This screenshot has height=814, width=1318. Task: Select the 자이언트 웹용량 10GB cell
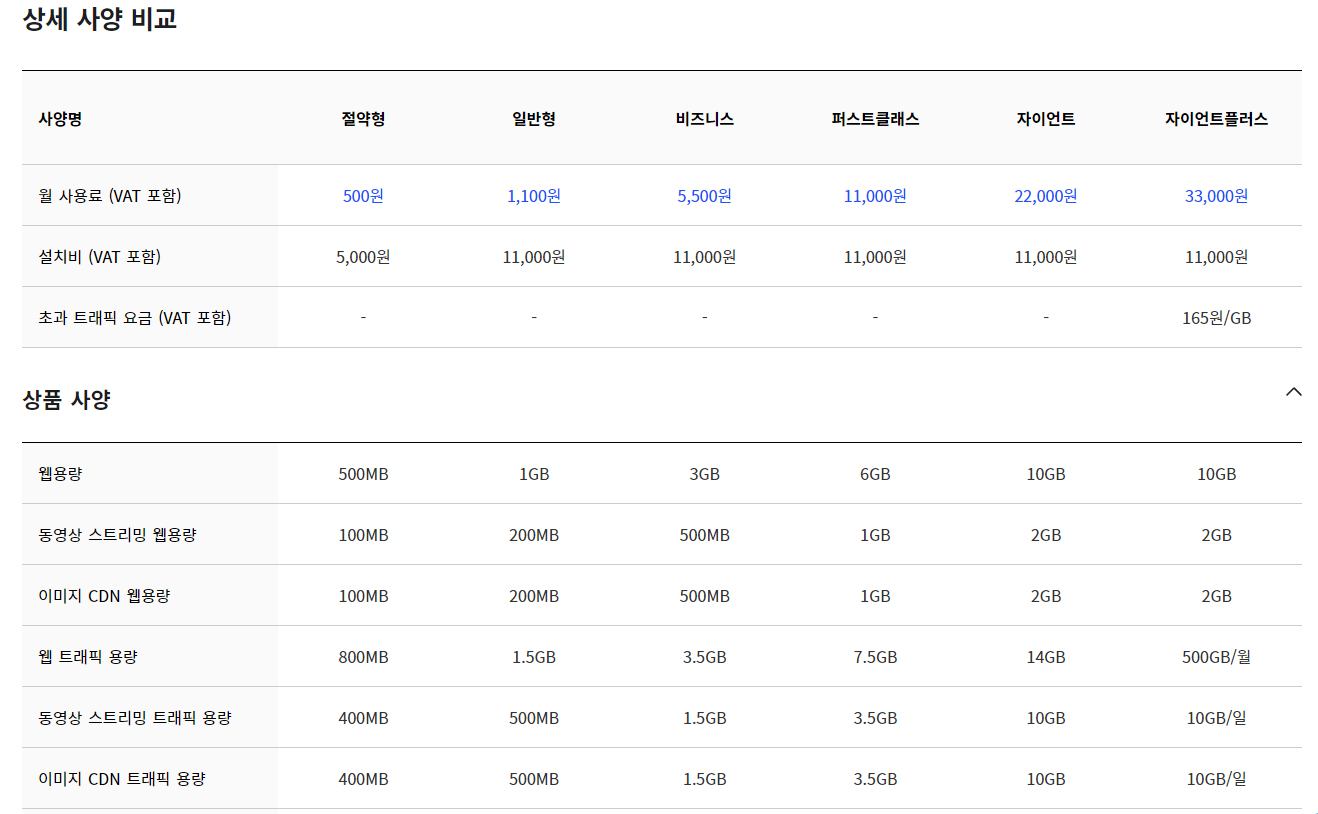point(1046,474)
